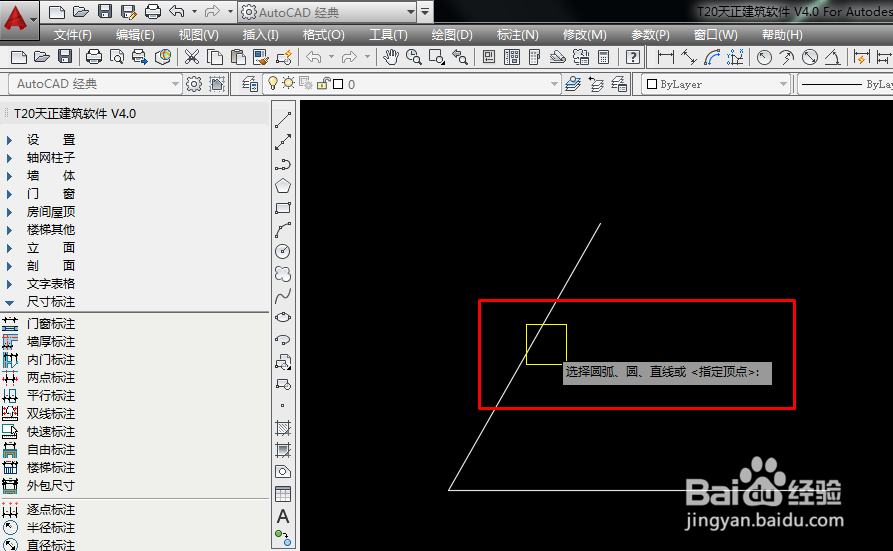Click the Pan hand tool

point(390,57)
